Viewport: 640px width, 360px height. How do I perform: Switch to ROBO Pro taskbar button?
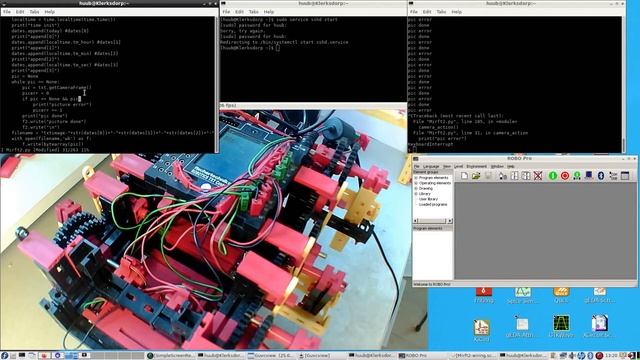tap(422, 356)
